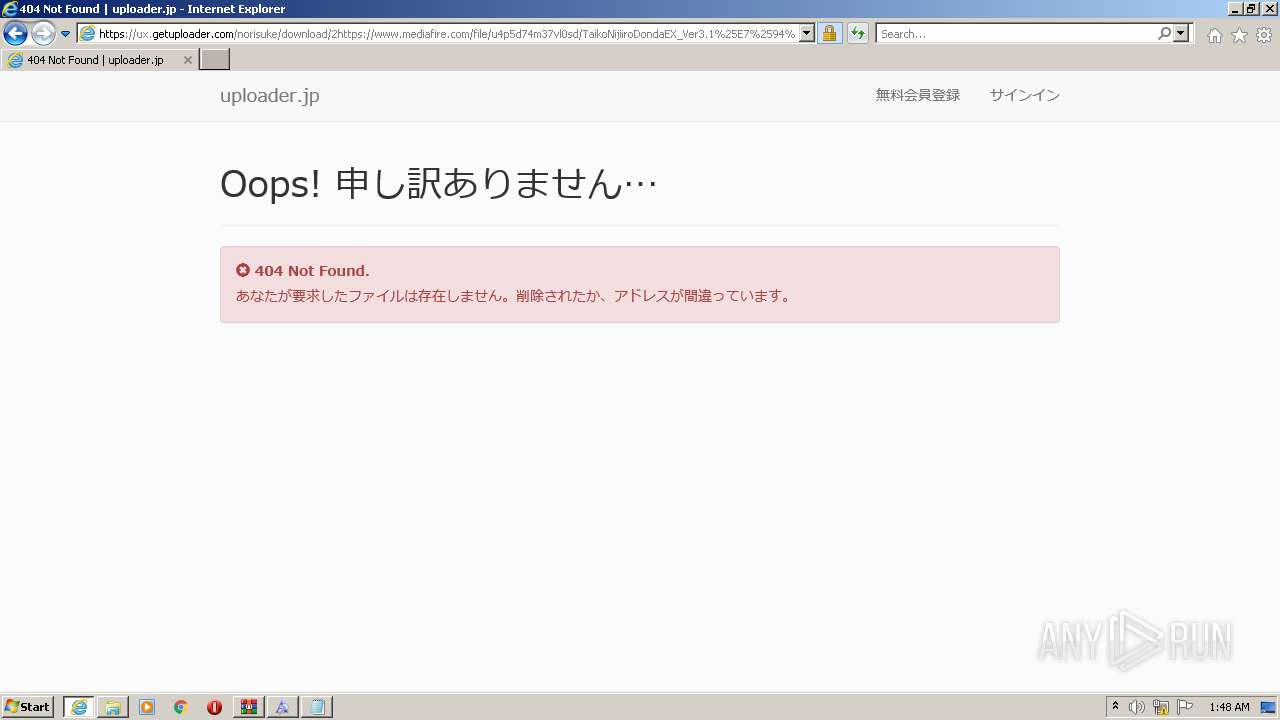This screenshot has width=1280, height=720.
Task: Click the Show Desktop icon at taskbar end
Action: click(x=1268, y=707)
